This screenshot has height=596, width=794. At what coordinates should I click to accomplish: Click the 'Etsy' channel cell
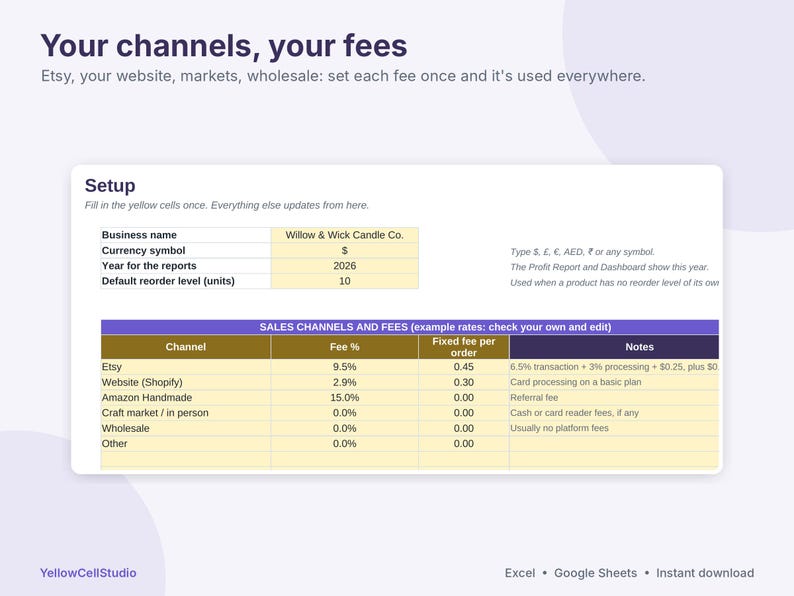186,367
